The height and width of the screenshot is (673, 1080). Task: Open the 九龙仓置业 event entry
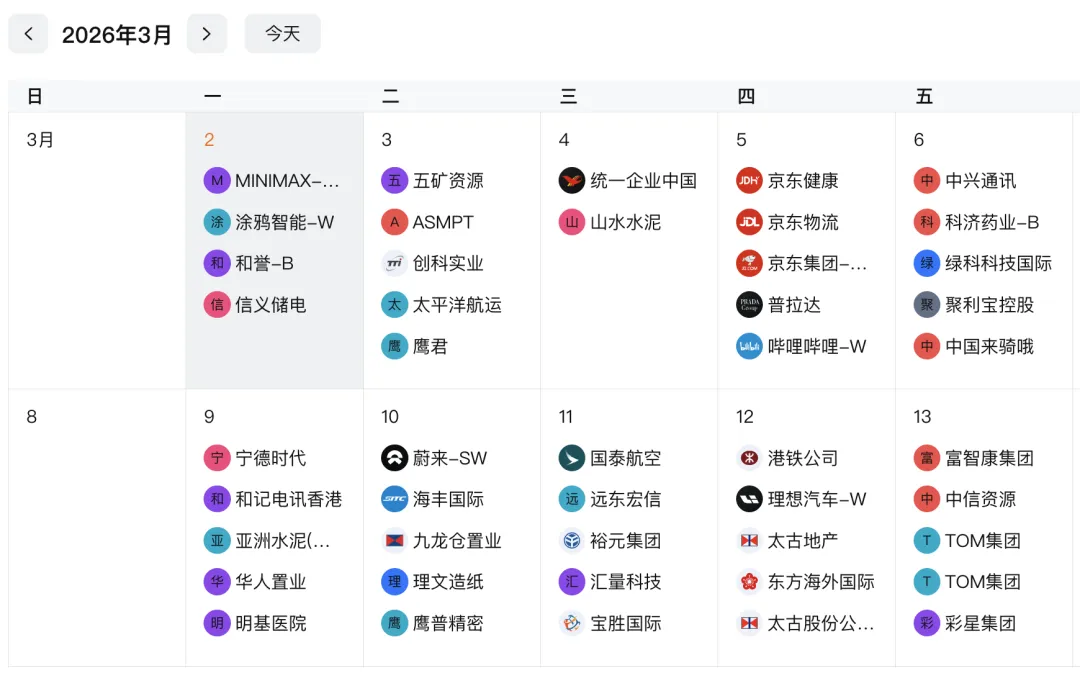click(x=442, y=541)
